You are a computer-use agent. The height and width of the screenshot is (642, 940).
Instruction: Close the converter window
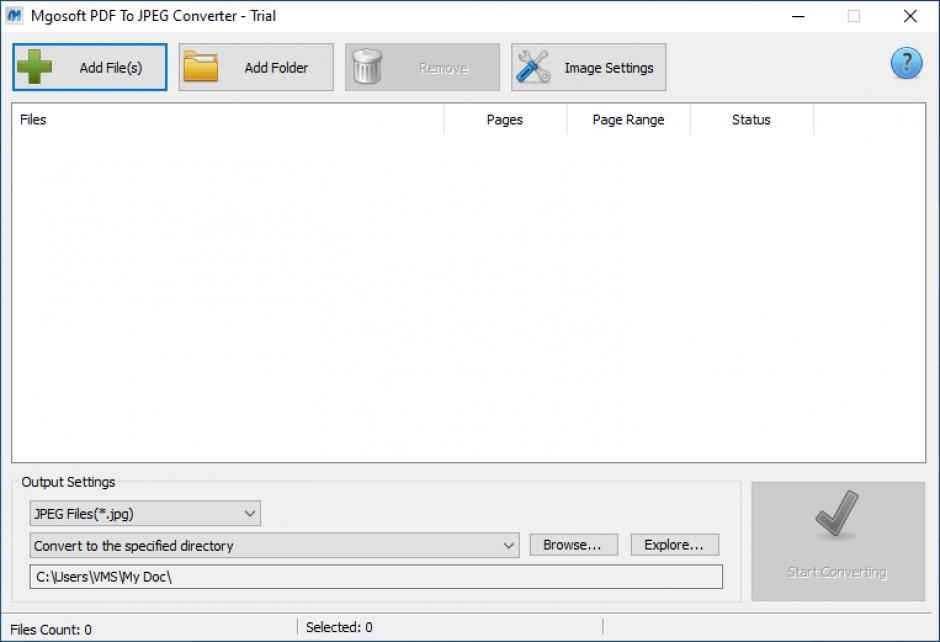coord(910,16)
